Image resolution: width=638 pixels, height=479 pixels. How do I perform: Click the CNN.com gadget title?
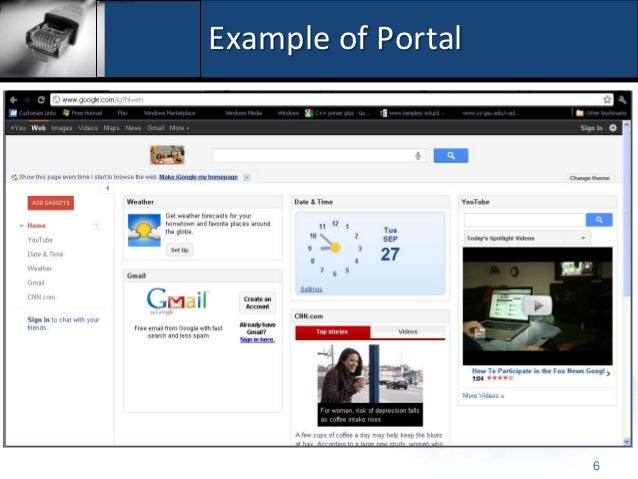[x=308, y=316]
